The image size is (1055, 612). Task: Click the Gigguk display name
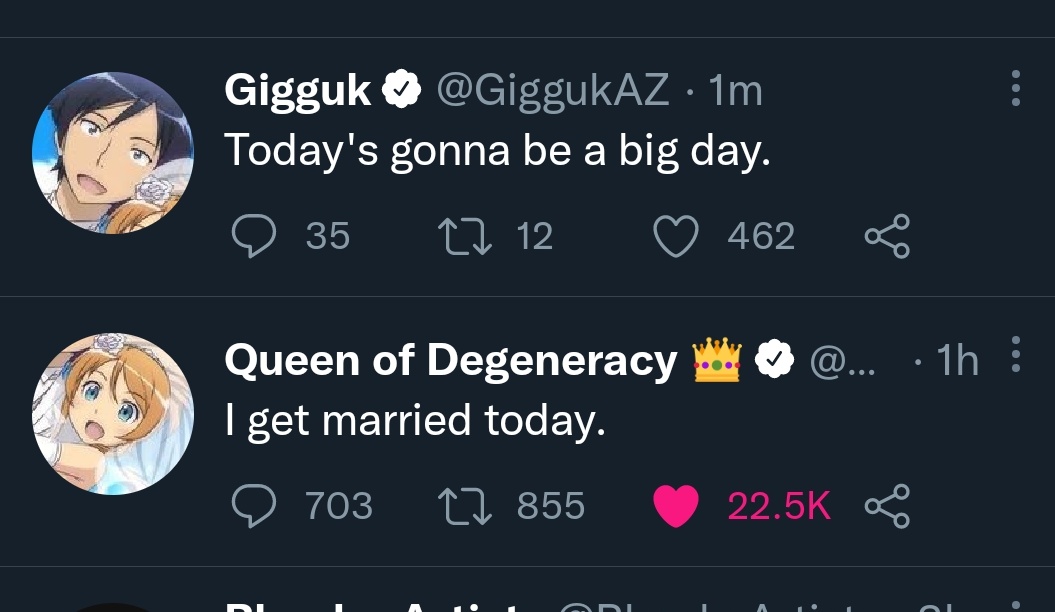[297, 91]
